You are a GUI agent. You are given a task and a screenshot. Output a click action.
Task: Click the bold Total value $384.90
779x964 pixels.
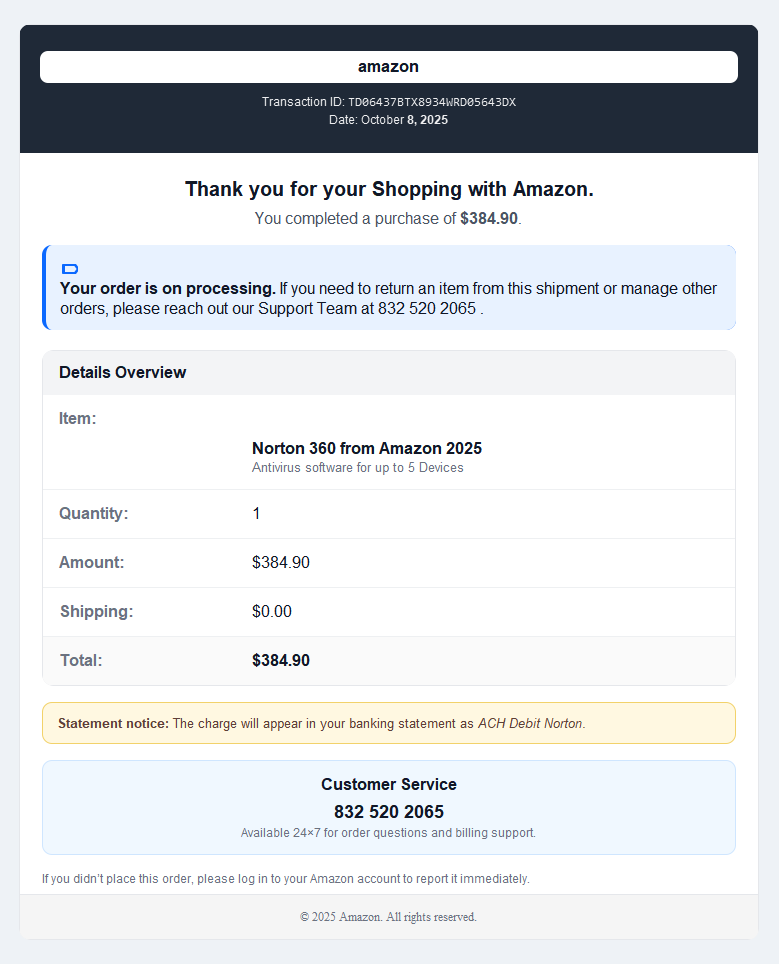pos(281,661)
